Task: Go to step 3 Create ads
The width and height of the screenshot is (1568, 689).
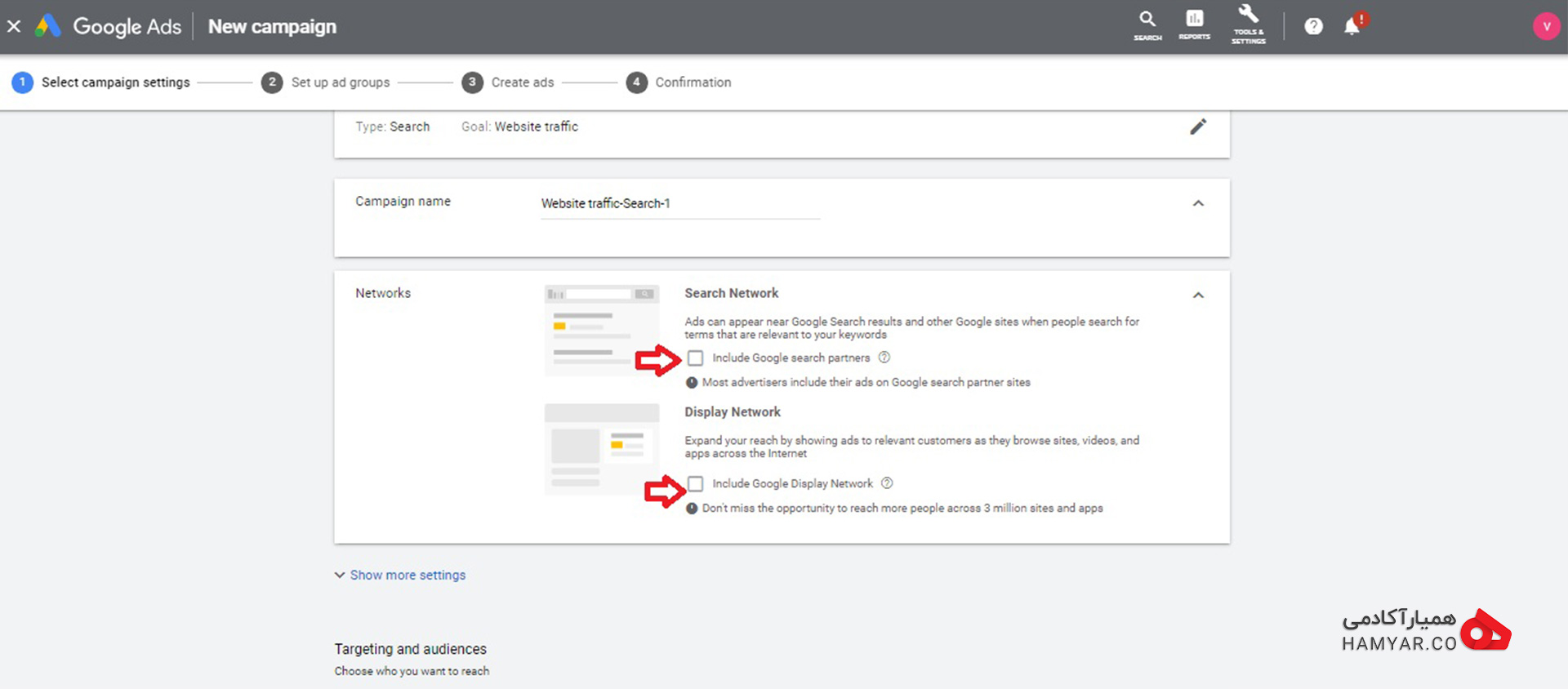Action: coord(508,82)
